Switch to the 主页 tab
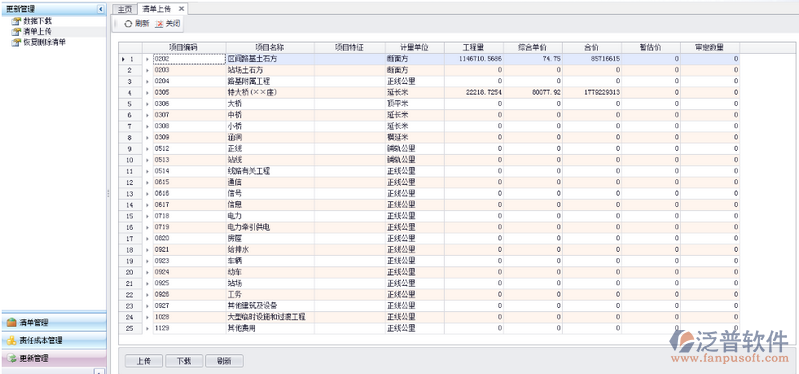 point(125,9)
